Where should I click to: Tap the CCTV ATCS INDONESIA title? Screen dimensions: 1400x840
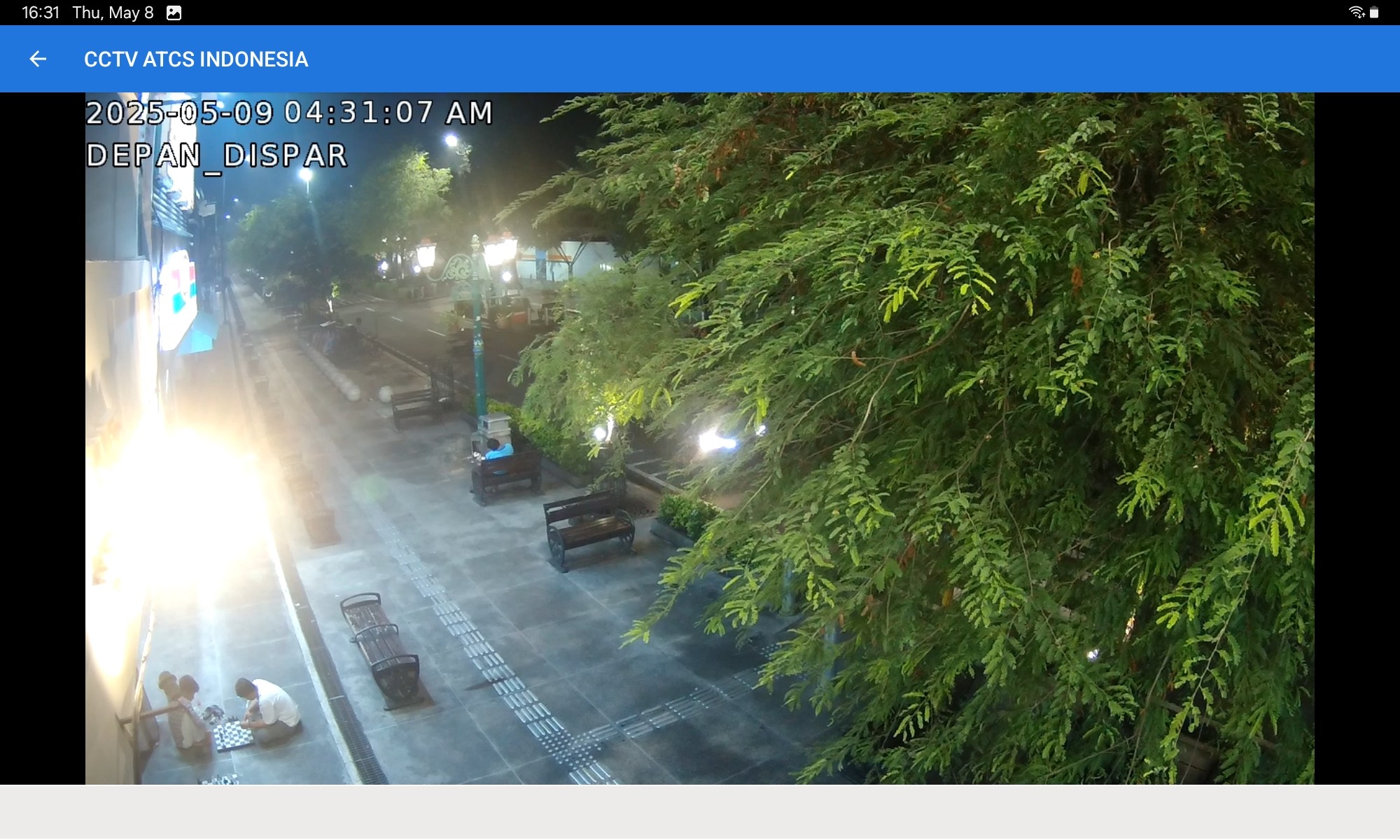(196, 59)
